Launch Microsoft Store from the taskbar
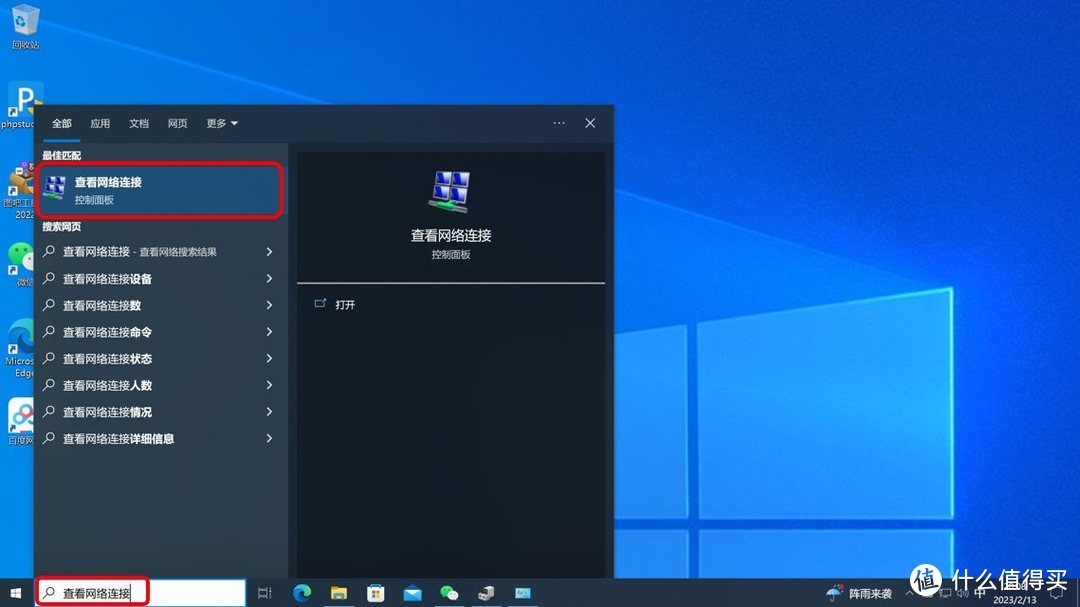Image resolution: width=1080 pixels, height=607 pixels. click(x=376, y=593)
